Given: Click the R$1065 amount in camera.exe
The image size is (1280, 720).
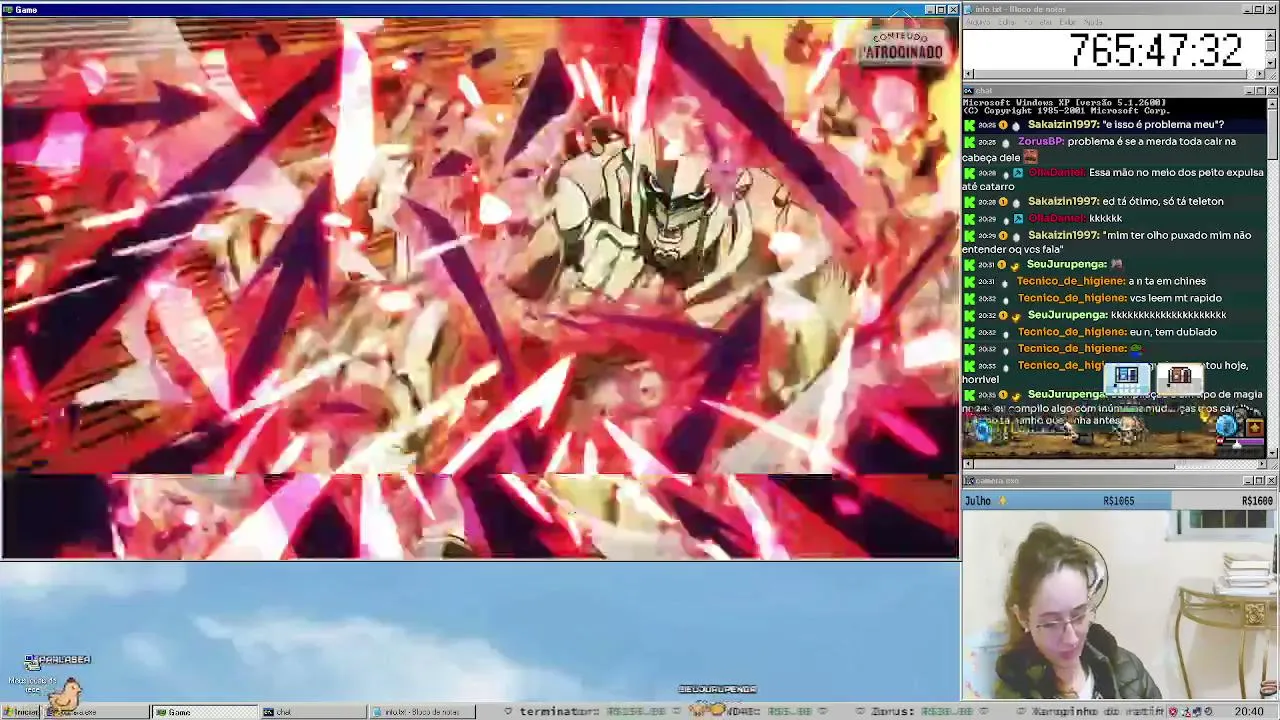Looking at the screenshot, I should coord(1118,501).
